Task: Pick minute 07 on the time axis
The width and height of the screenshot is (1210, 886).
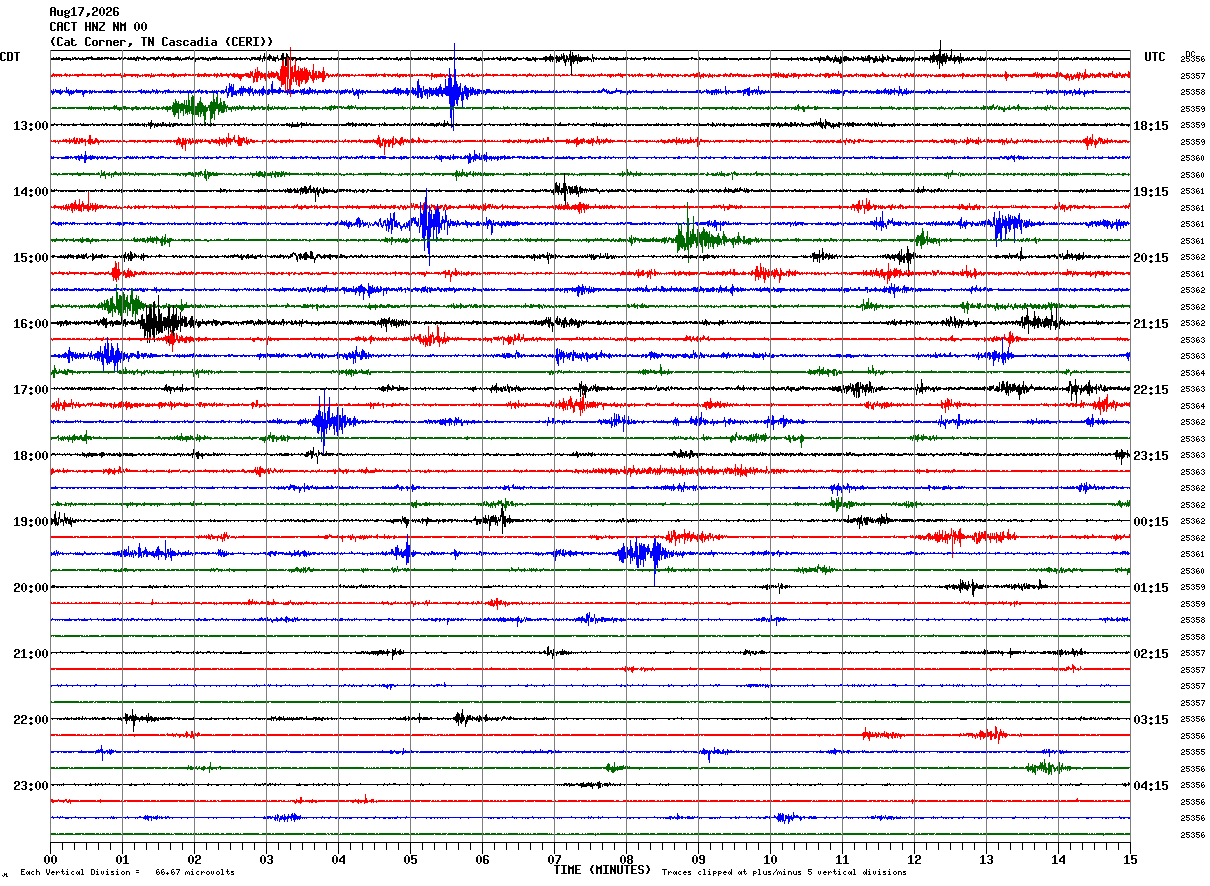Action: click(x=554, y=859)
